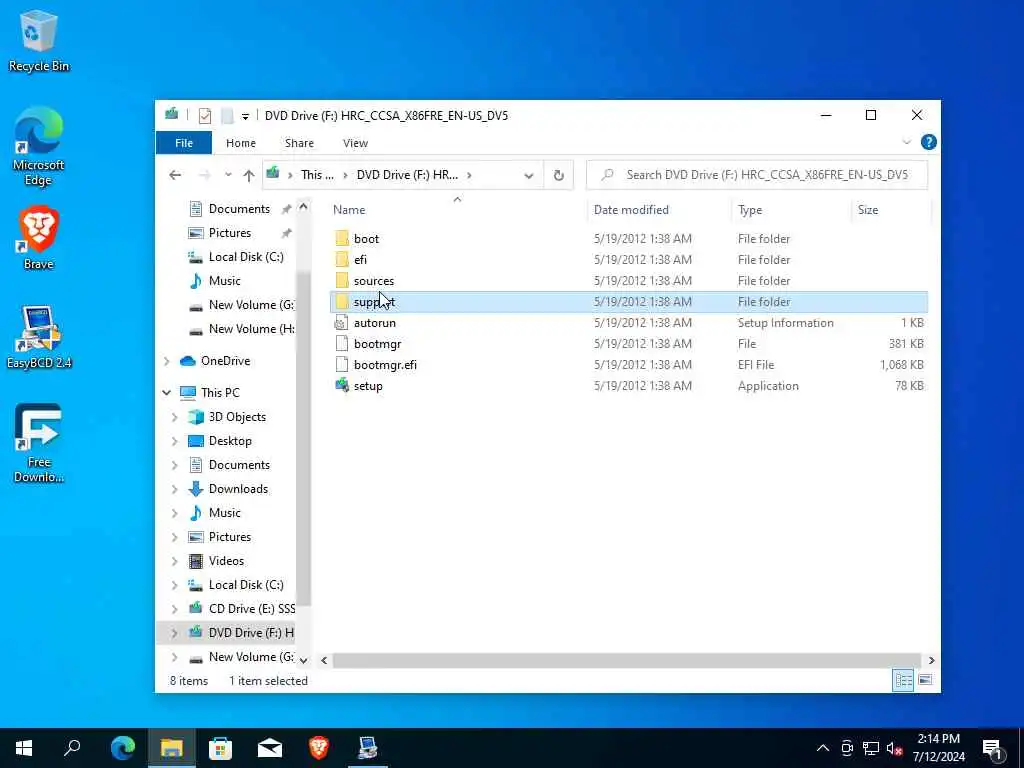Expand Videos tree node

(x=174, y=561)
